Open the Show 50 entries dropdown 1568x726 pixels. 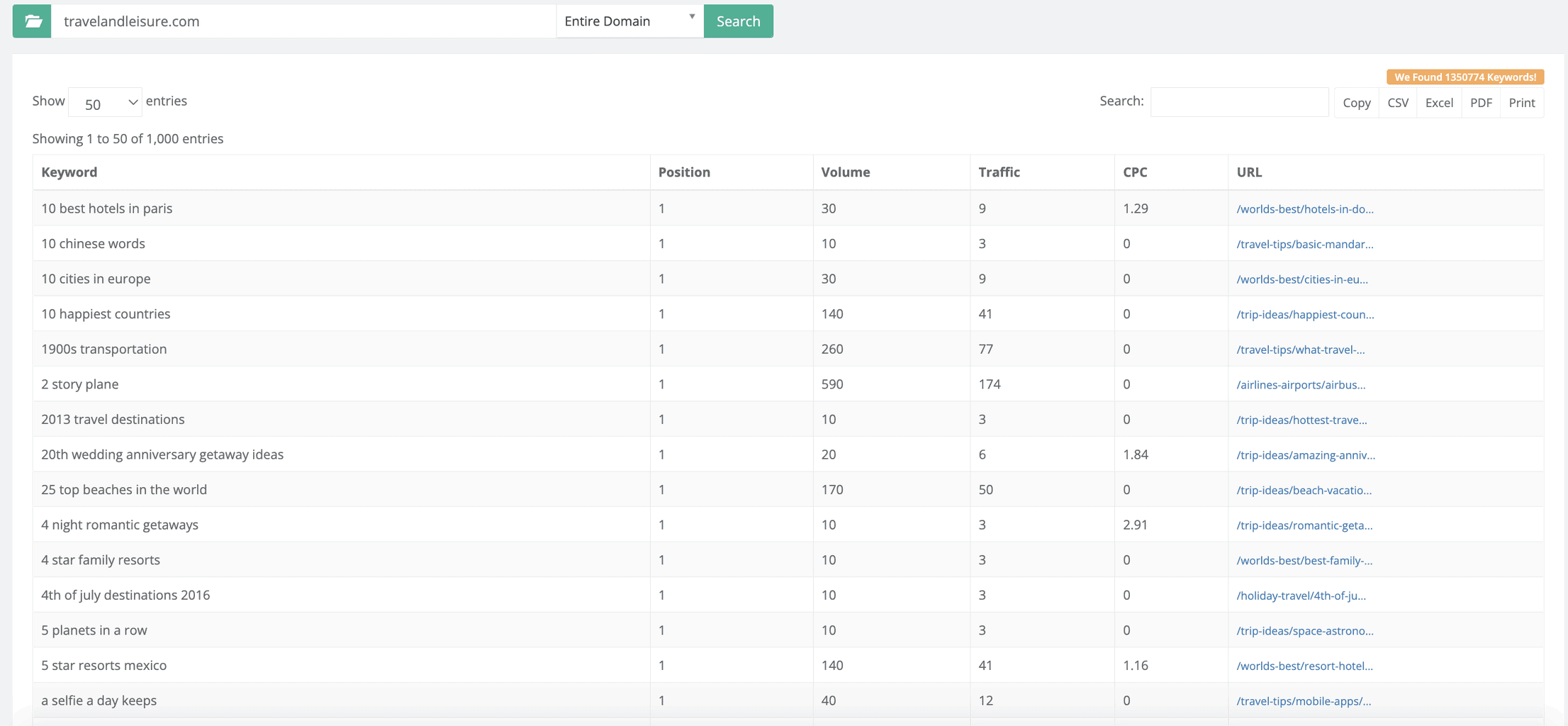point(105,103)
